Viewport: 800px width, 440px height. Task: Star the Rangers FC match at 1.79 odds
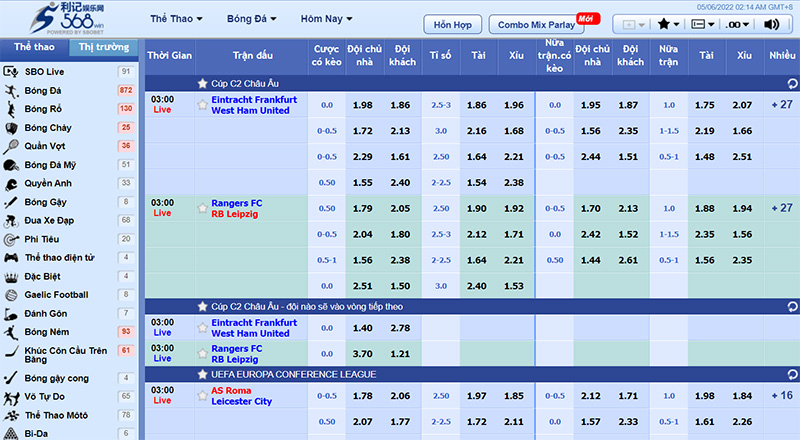tap(203, 208)
